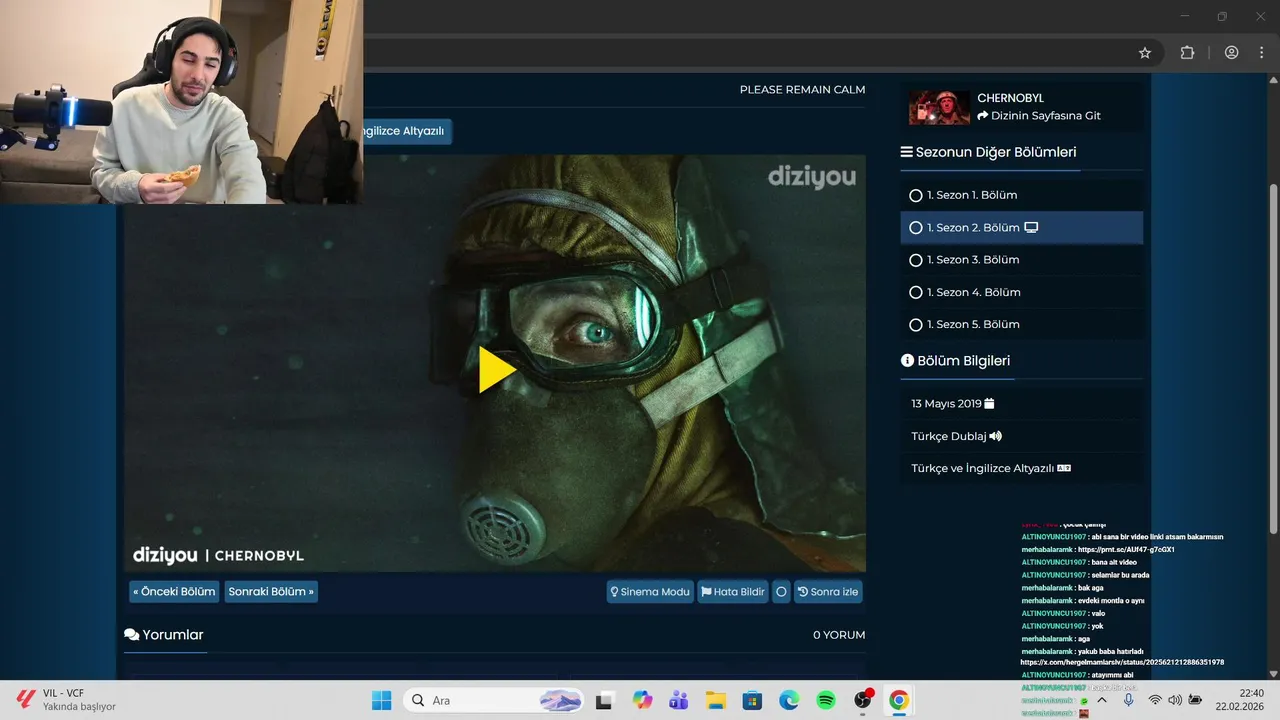Open Wi-Fi network settings in tray
The height and width of the screenshot is (720, 1280).
[1155, 700]
